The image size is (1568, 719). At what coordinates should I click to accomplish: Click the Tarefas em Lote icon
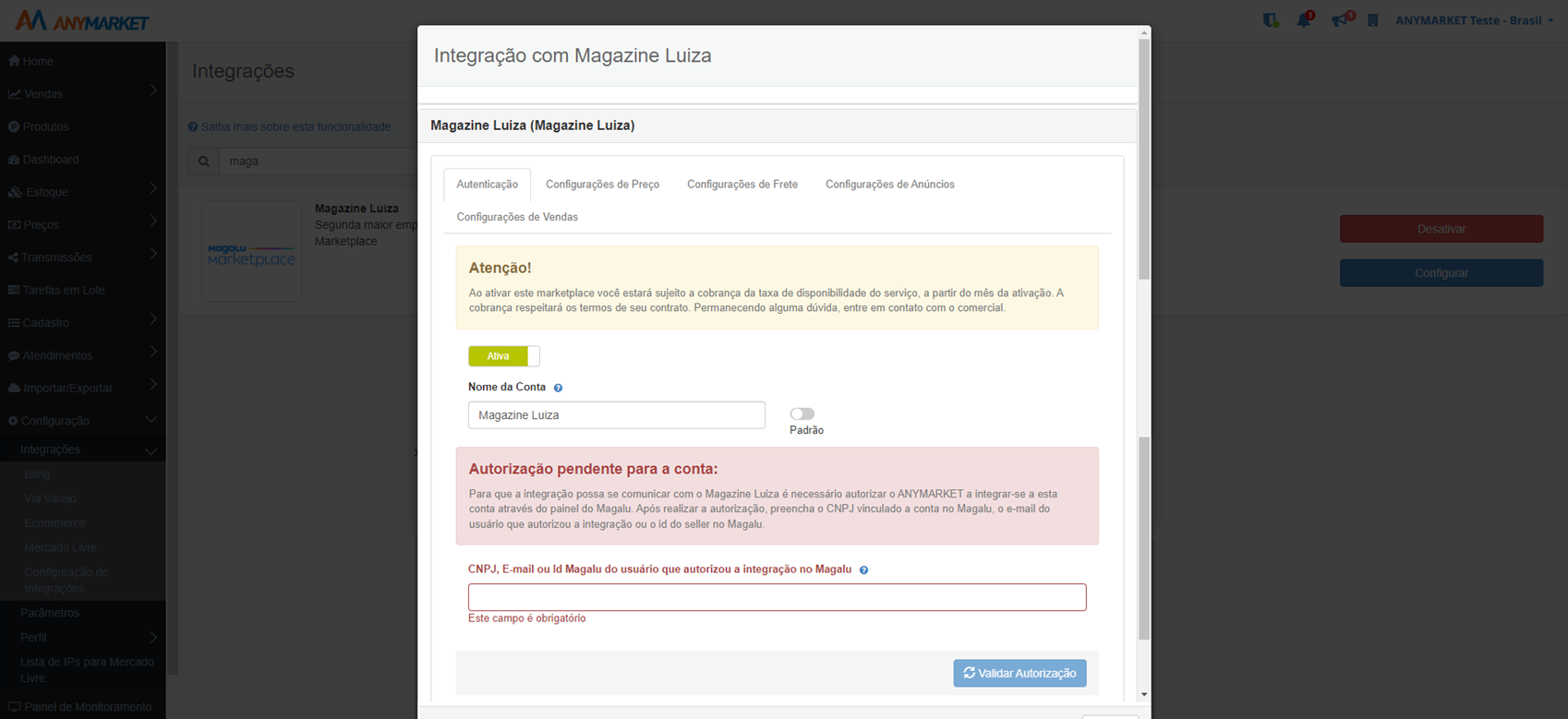click(x=14, y=290)
